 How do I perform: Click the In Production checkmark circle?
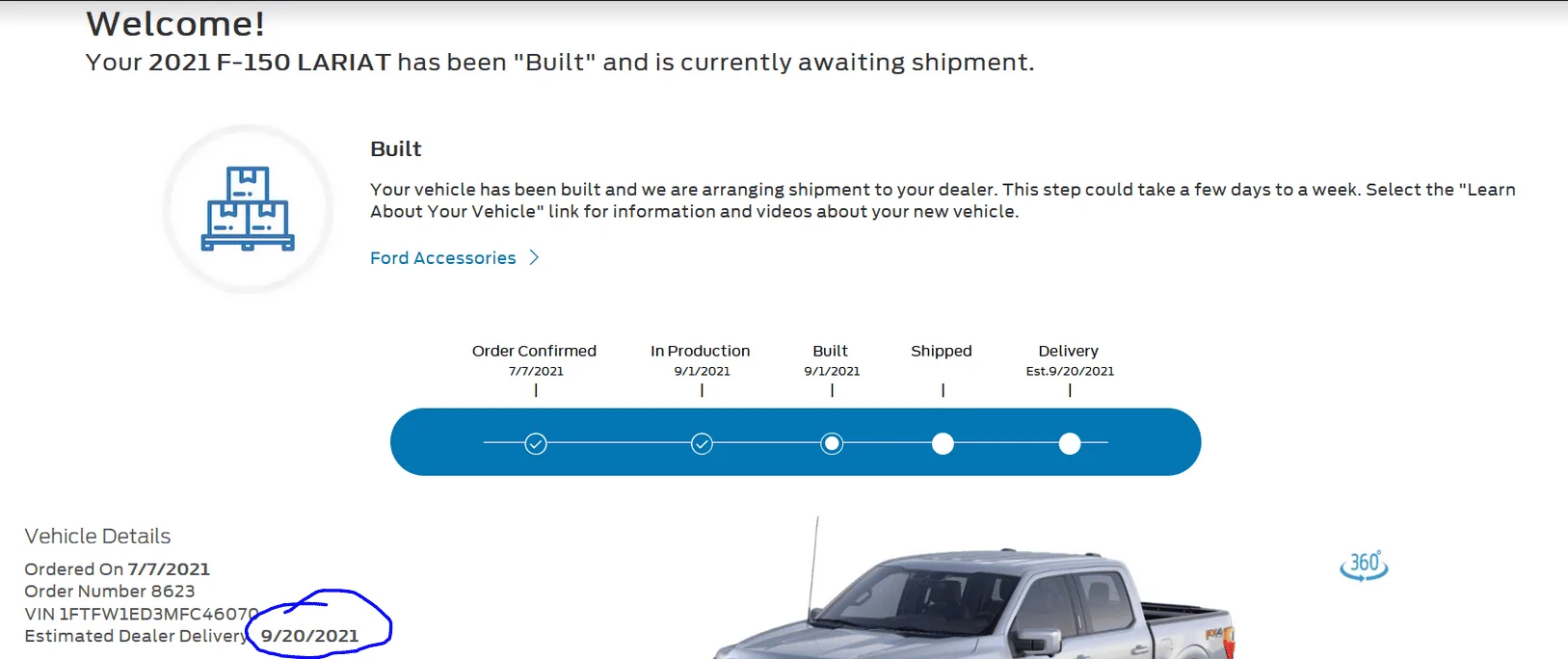[702, 443]
